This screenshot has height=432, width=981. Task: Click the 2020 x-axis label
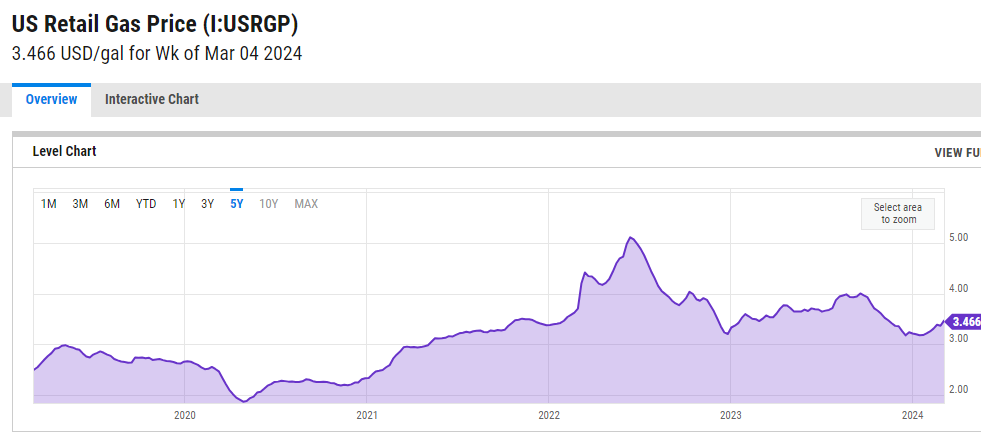click(x=185, y=414)
